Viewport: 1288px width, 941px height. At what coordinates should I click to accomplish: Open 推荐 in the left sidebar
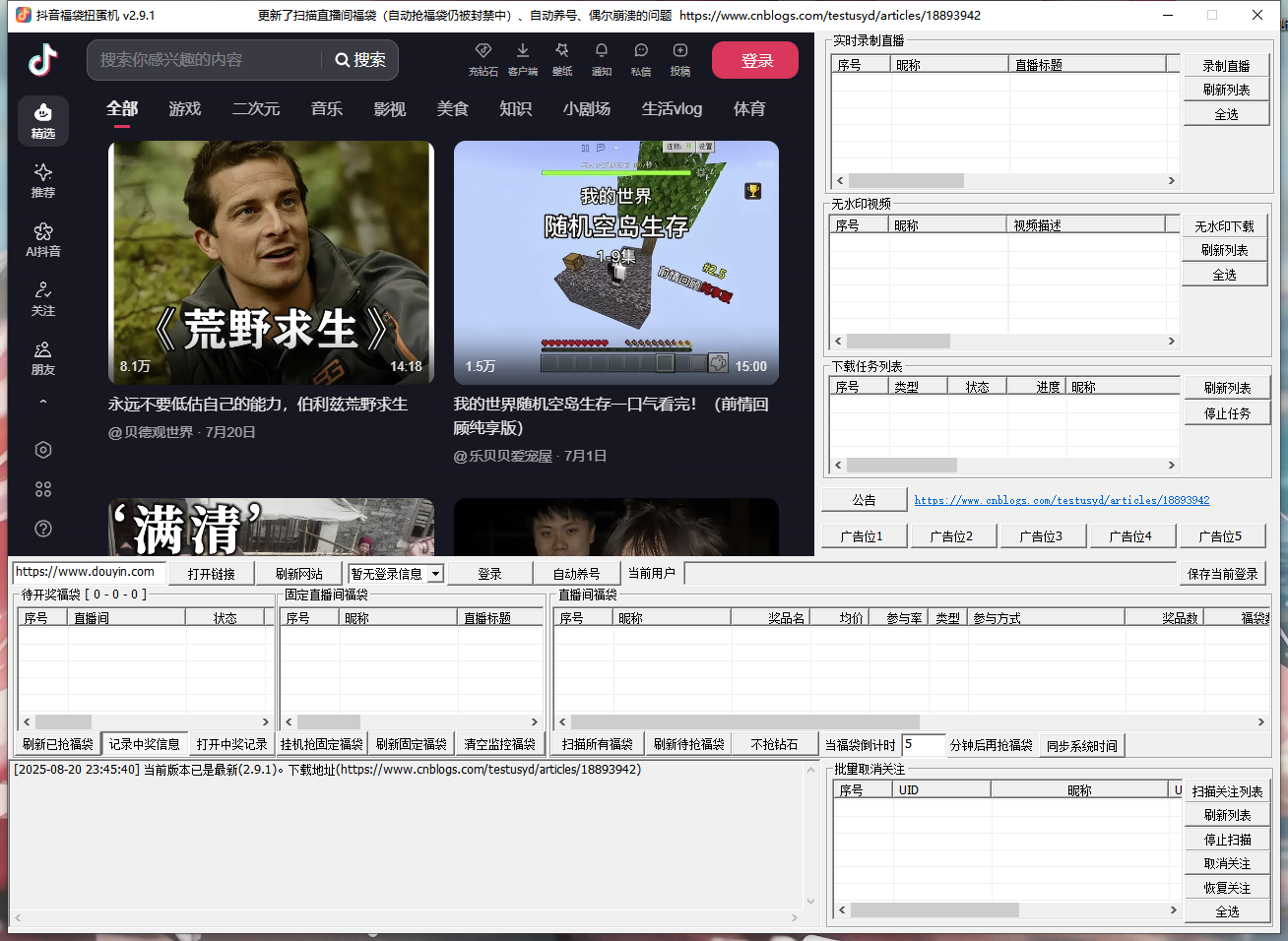click(x=43, y=180)
